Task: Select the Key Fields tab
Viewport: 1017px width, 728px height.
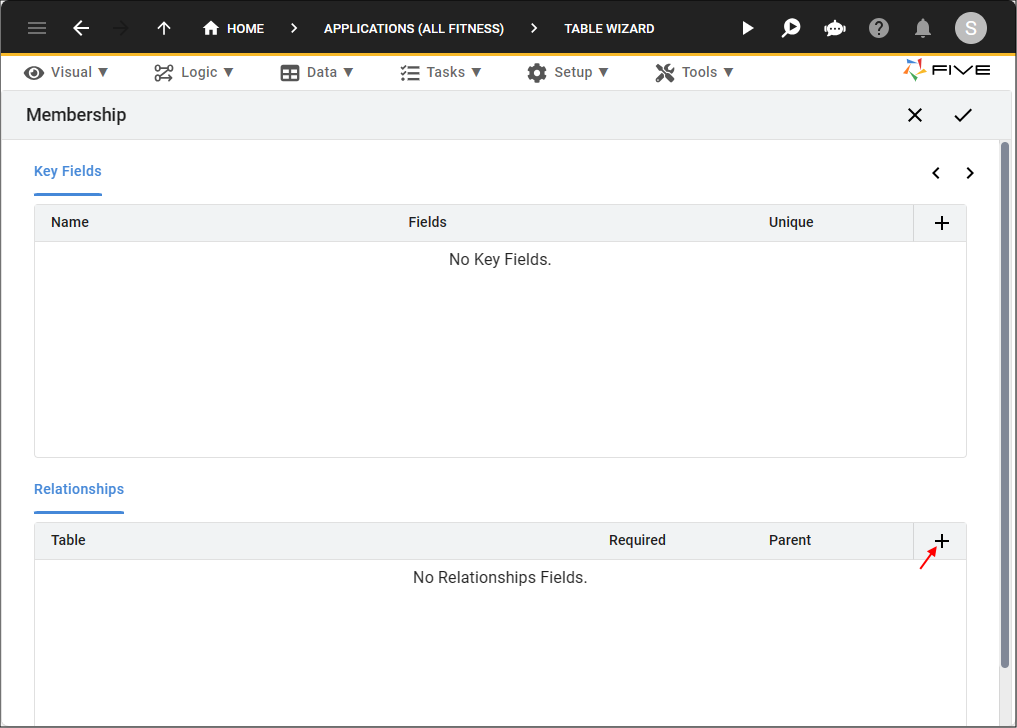Action: click(x=67, y=171)
